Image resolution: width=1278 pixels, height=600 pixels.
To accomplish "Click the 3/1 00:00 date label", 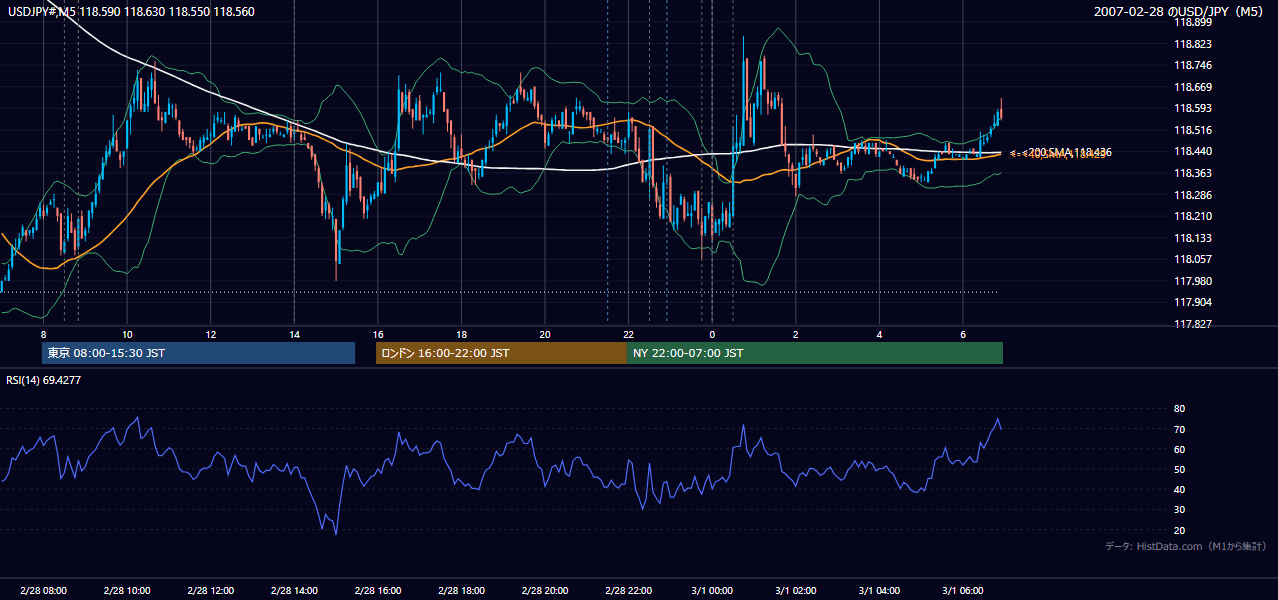I will point(712,591).
